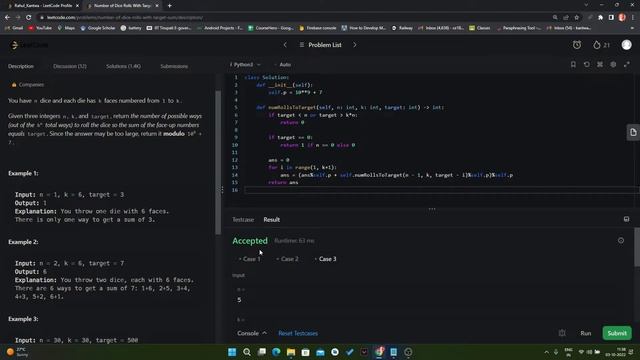Open Windows taskbar search
The height and width of the screenshot is (360, 640).
pos(247,352)
